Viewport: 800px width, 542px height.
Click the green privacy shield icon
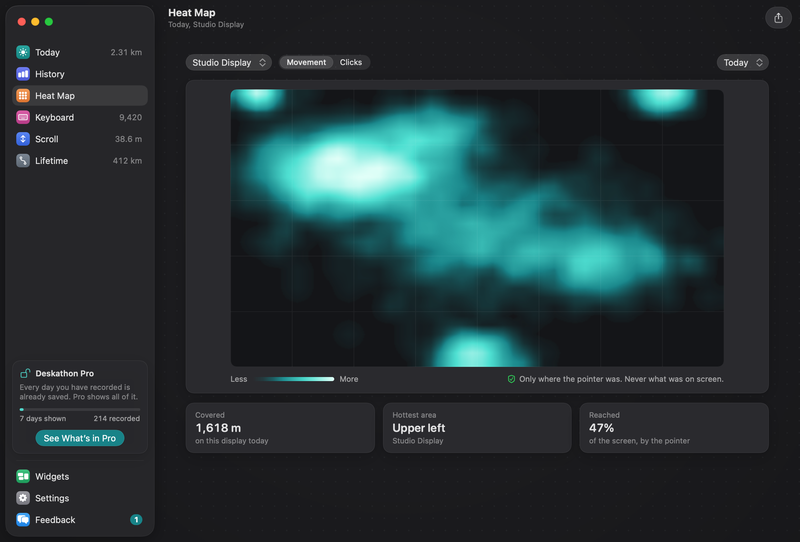click(x=511, y=379)
